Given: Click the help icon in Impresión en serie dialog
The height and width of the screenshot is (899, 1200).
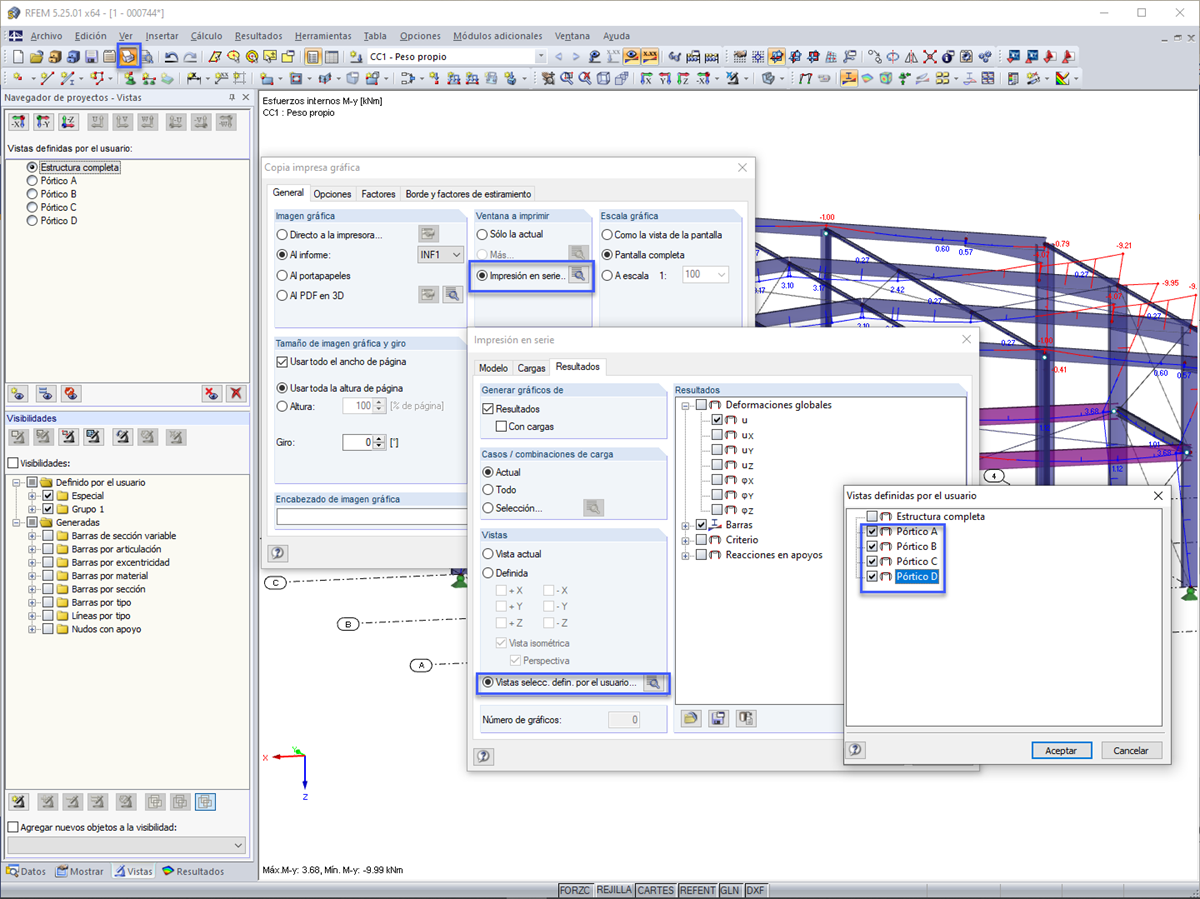Looking at the screenshot, I should coord(484,756).
